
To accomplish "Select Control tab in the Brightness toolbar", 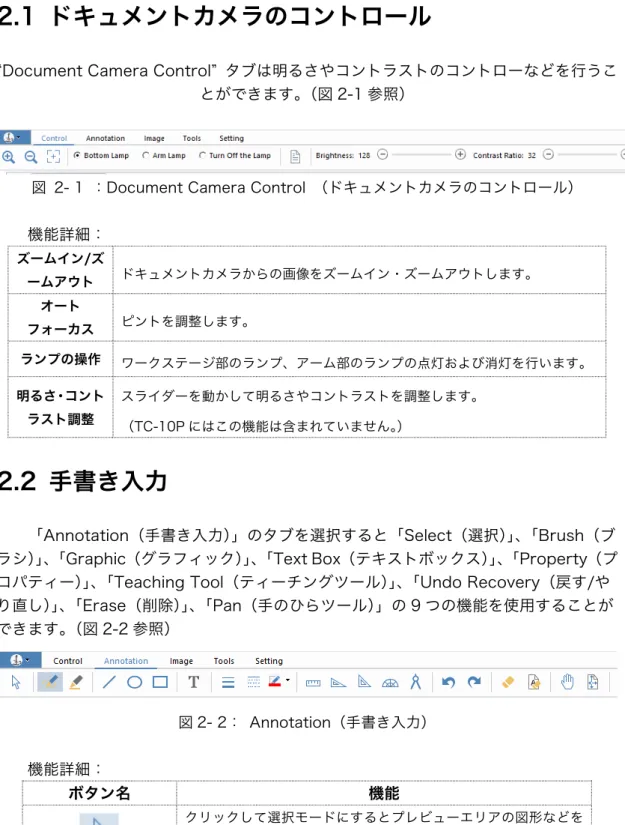I will [54, 138].
